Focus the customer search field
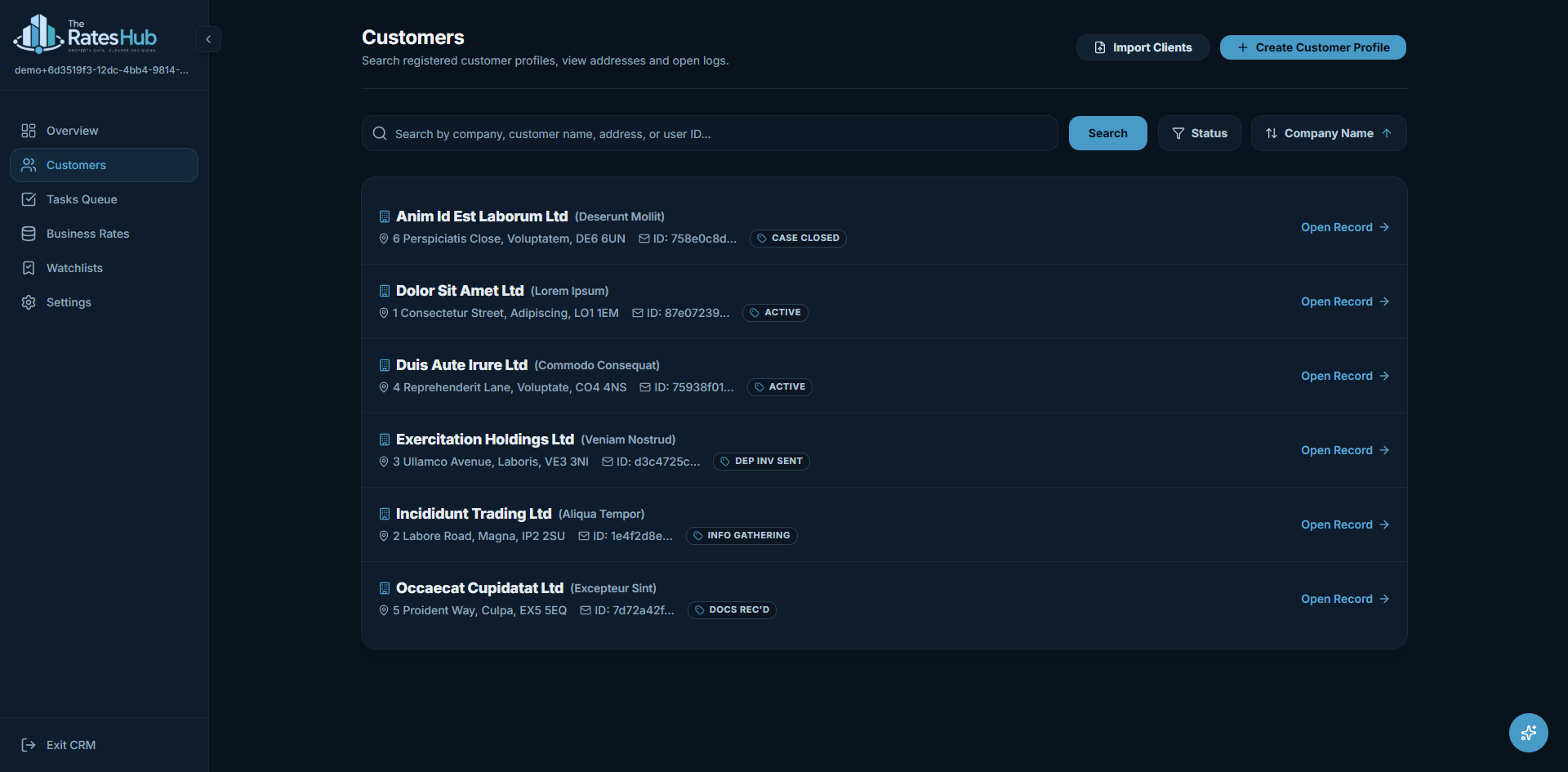This screenshot has height=772, width=1568. 710,133
